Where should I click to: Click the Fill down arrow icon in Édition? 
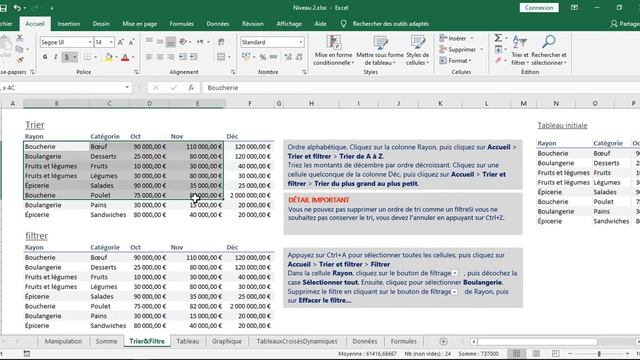pos(498,49)
